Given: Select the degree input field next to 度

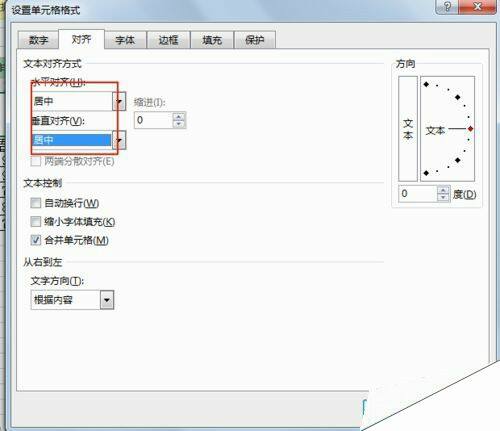Looking at the screenshot, I should click(418, 194).
